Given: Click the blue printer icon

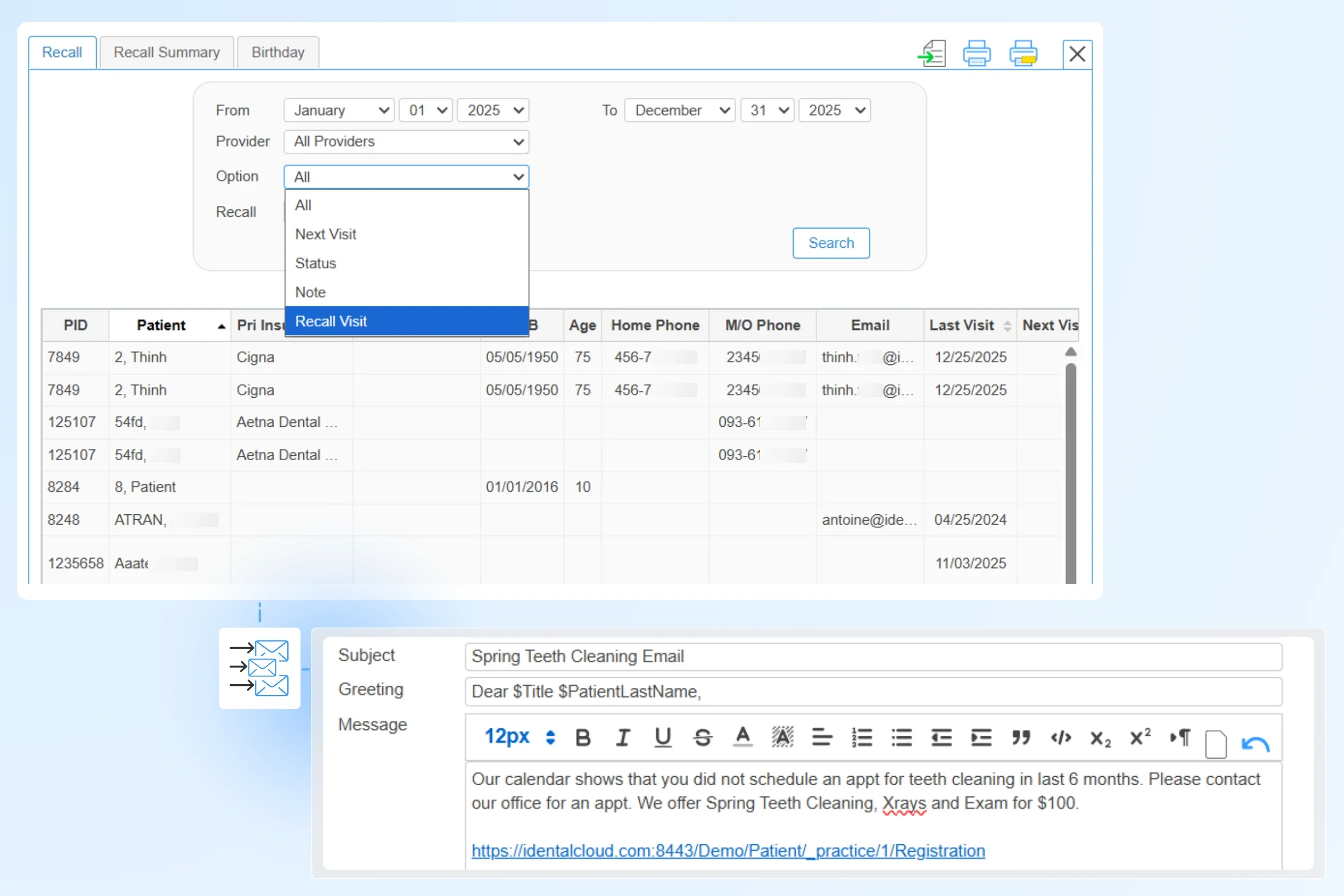Looking at the screenshot, I should (977, 54).
